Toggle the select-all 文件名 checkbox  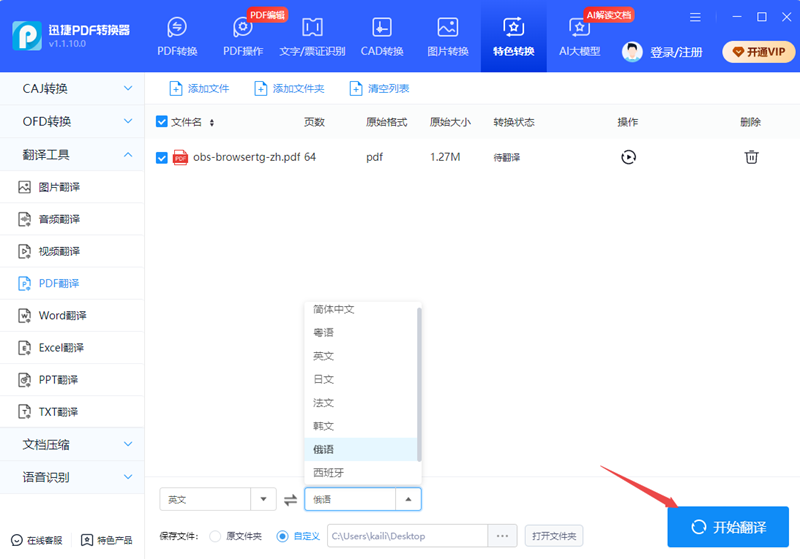pos(162,121)
